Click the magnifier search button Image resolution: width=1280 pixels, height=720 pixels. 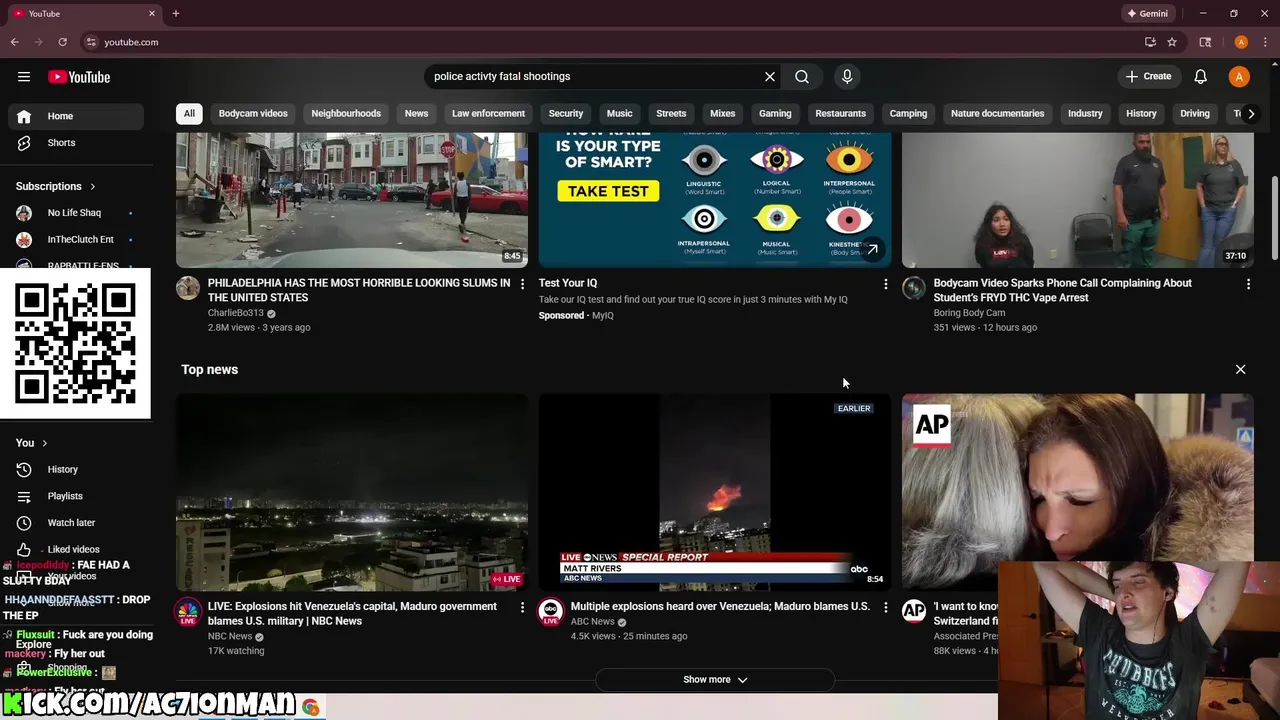802,77
